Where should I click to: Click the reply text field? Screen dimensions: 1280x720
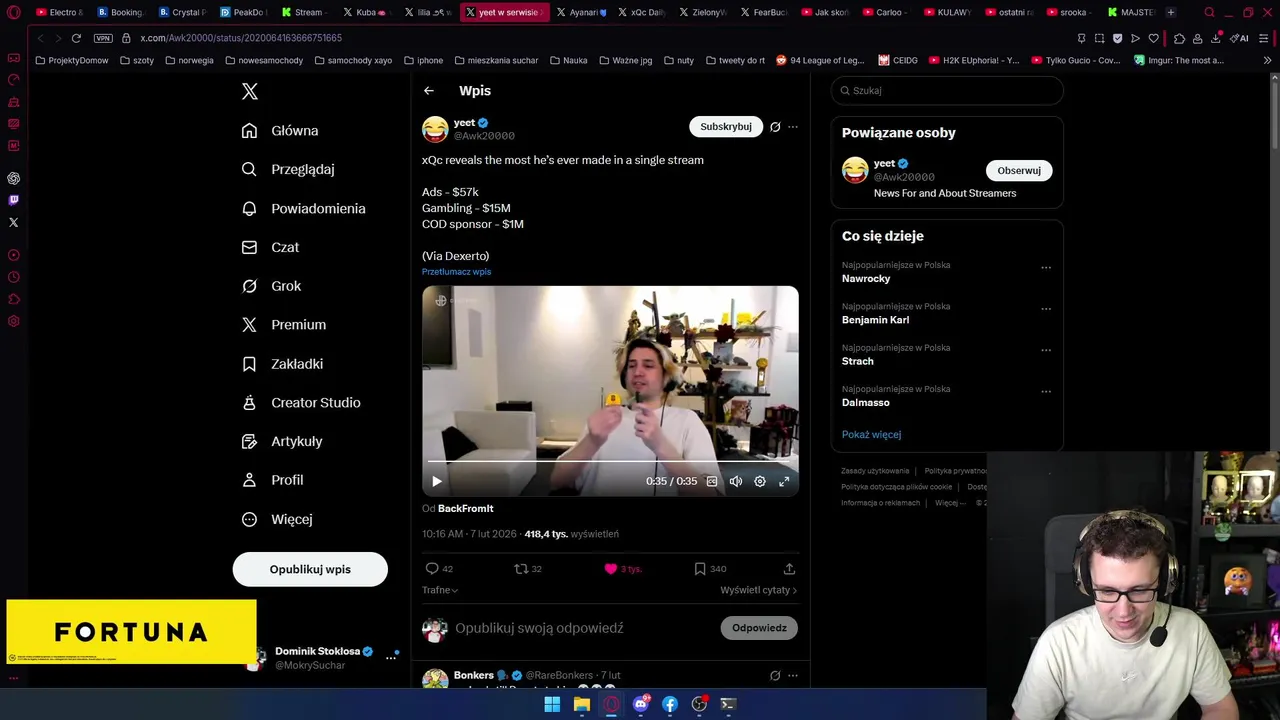[x=580, y=628]
